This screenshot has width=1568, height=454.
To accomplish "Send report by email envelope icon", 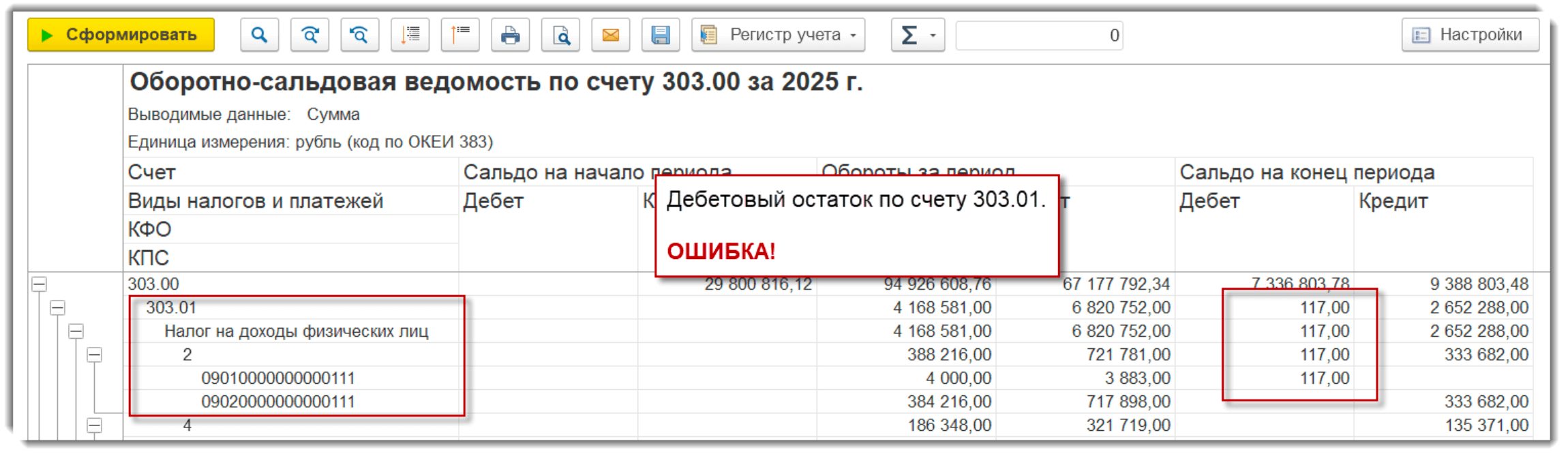I will click(x=611, y=35).
